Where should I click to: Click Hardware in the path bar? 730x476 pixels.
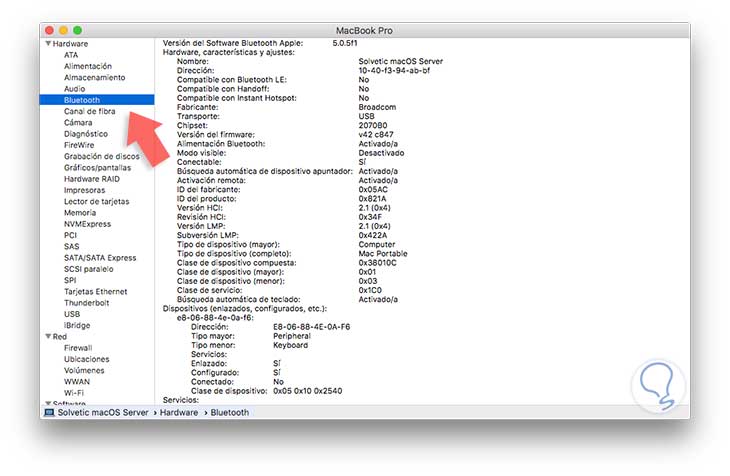[179, 412]
